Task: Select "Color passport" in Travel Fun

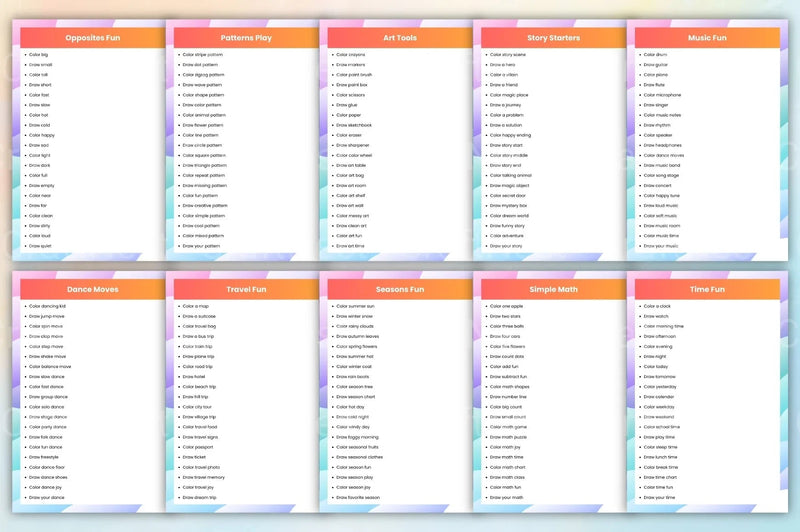Action: (x=198, y=447)
